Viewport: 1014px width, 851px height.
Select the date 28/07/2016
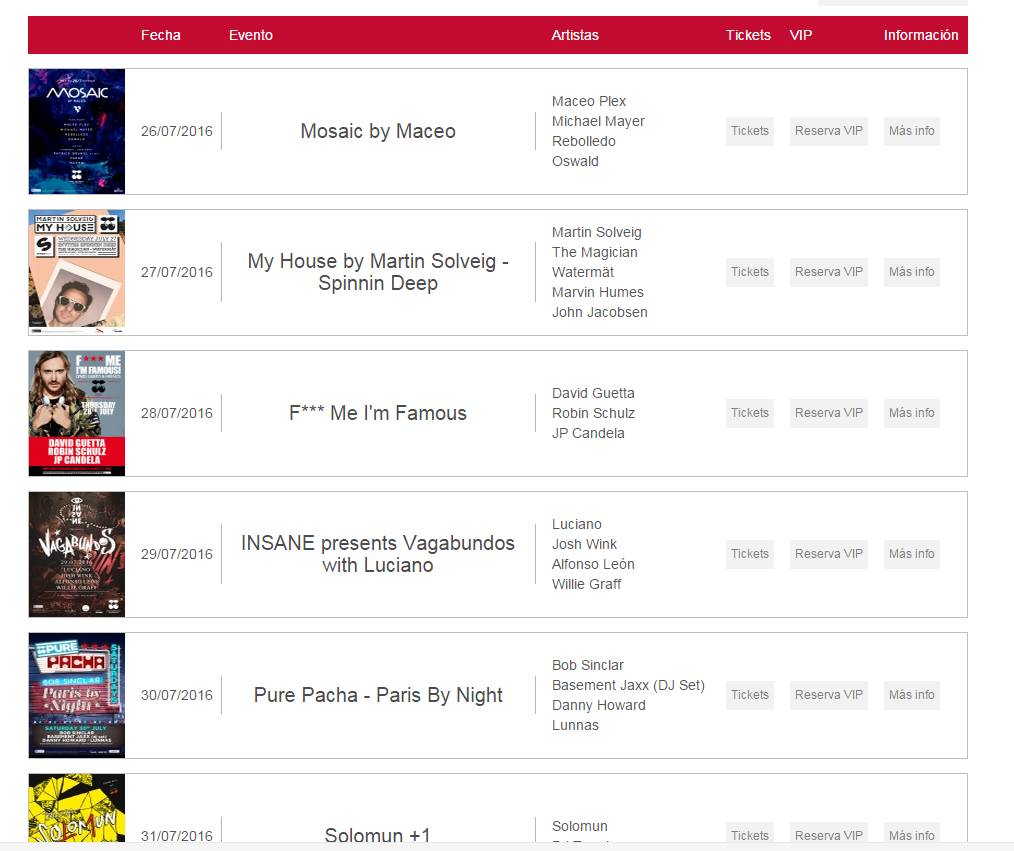(177, 413)
